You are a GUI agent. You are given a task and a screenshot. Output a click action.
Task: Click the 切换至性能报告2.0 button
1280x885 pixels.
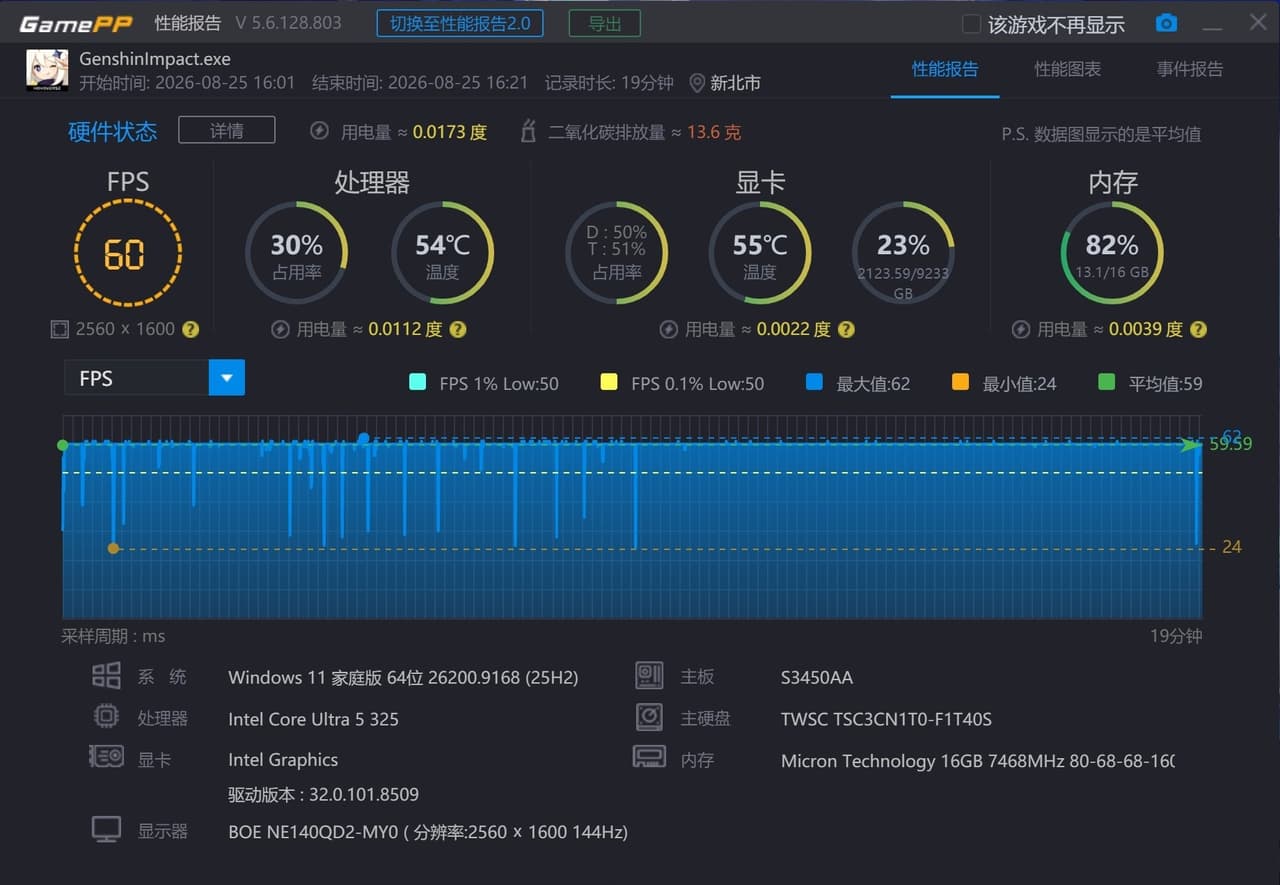pos(460,23)
